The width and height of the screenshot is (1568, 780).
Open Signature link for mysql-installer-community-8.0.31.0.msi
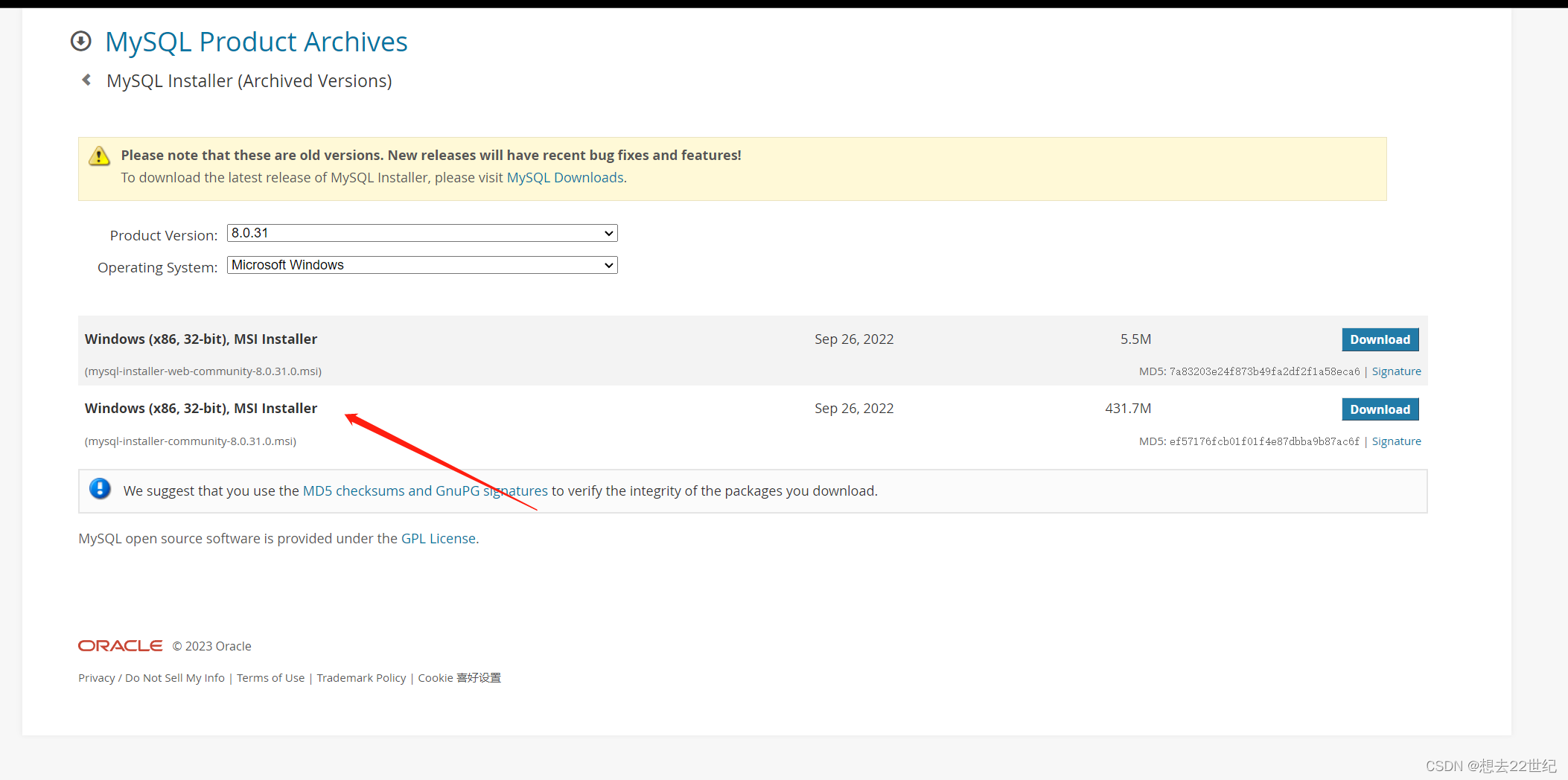(1396, 441)
